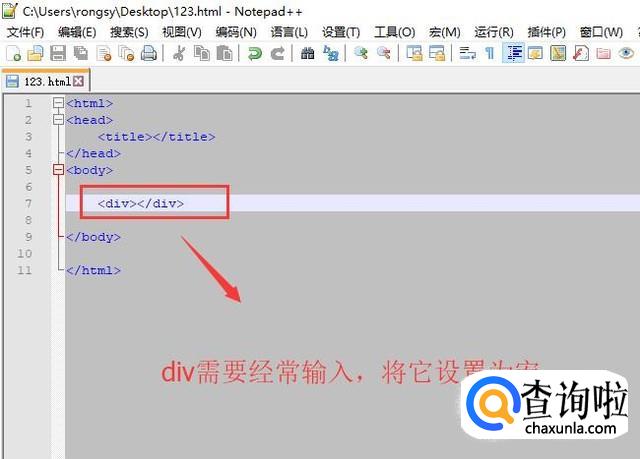The height and width of the screenshot is (459, 640).
Task: Open the 窗口(W) menu
Action: point(601,32)
